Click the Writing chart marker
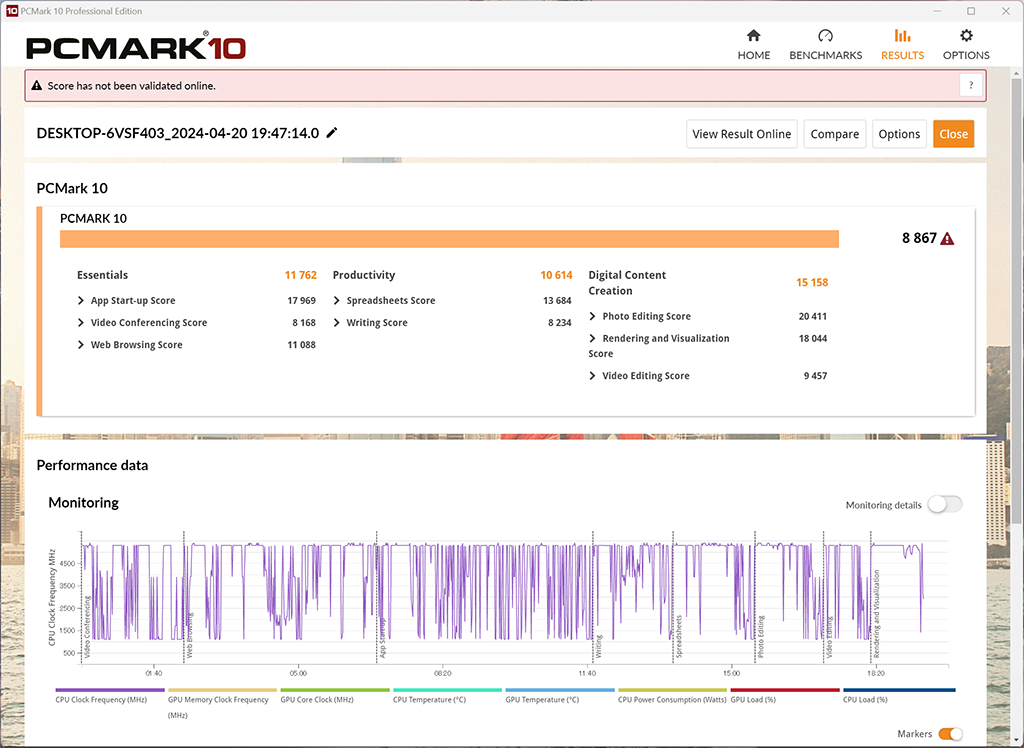Screen dimensions: 1024x748 [x=598, y=645]
